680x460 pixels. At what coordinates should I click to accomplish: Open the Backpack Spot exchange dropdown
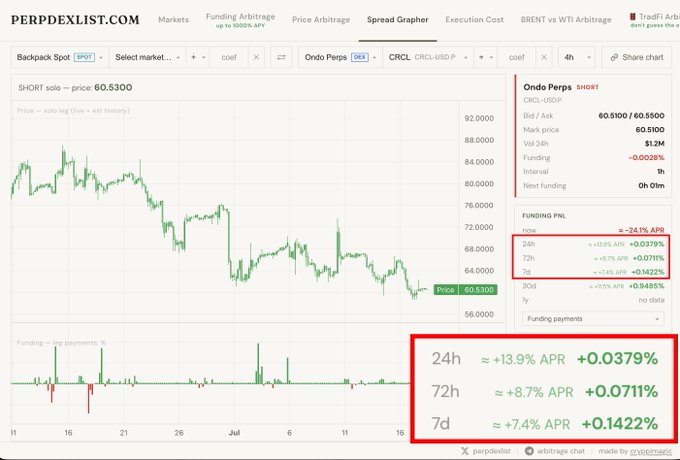[60, 57]
